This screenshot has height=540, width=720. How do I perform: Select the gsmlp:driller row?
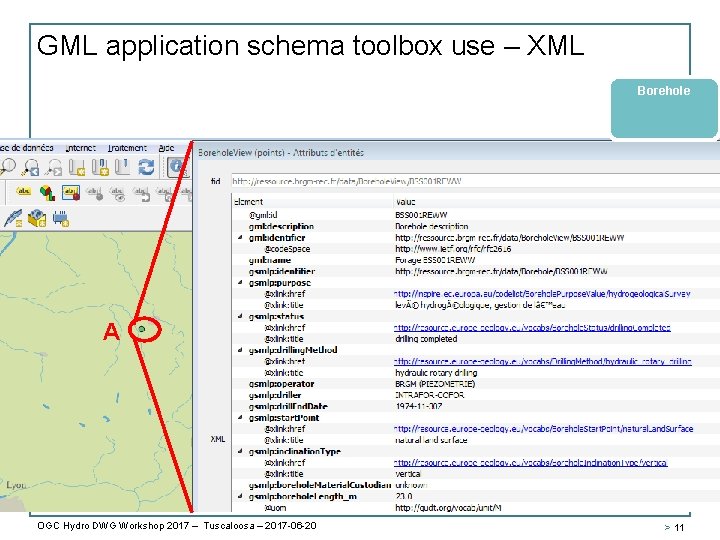point(476,395)
